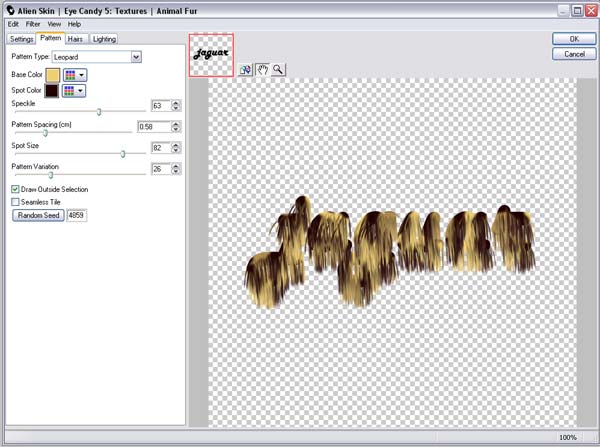This screenshot has width=600, height=447.
Task: Open the Lighting tab
Action: [x=104, y=39]
